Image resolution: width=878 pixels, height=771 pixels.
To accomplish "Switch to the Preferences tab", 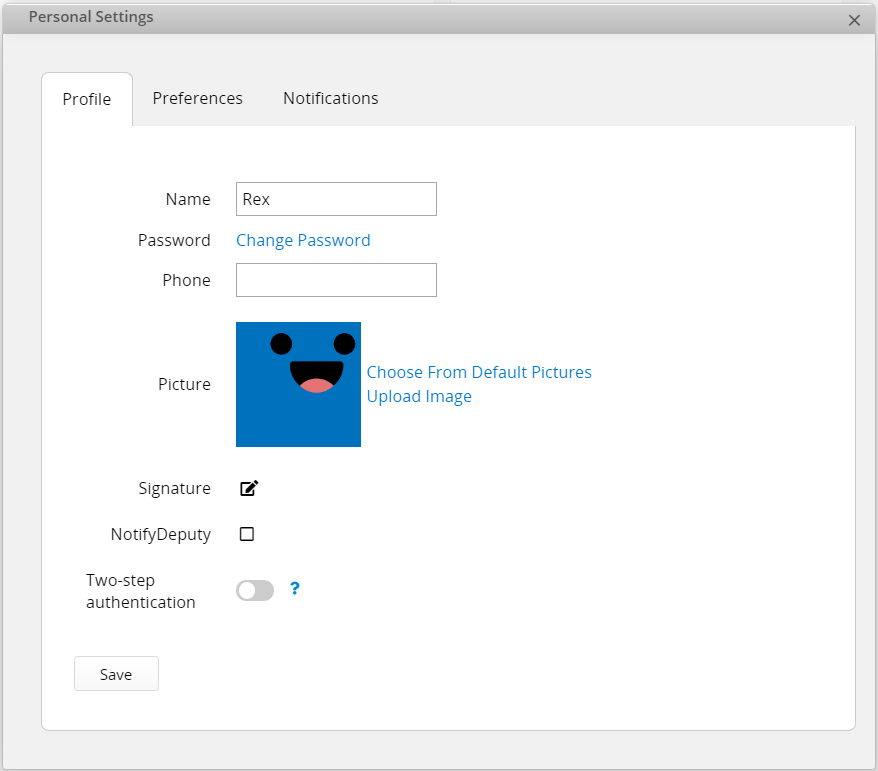I will point(198,98).
